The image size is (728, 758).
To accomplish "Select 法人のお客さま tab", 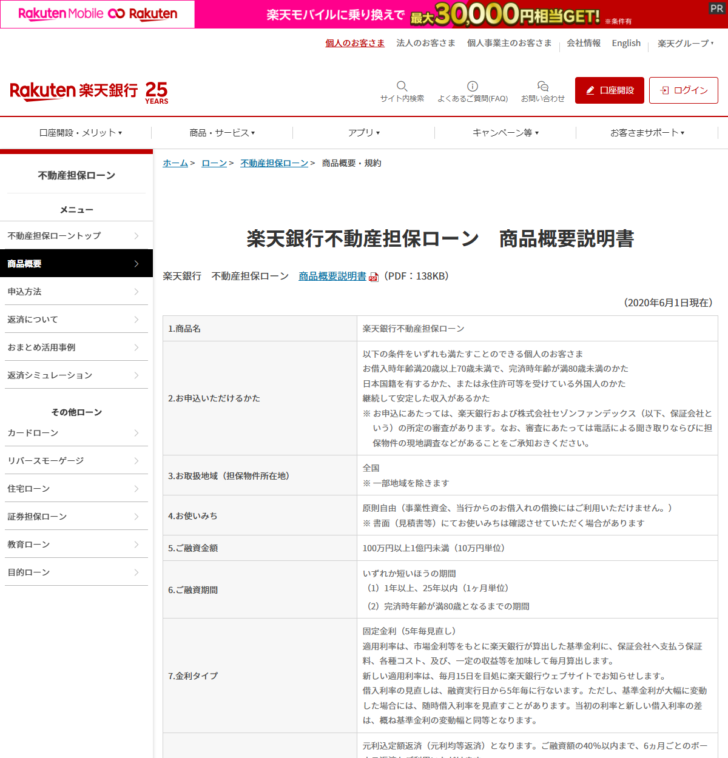I will (x=426, y=43).
